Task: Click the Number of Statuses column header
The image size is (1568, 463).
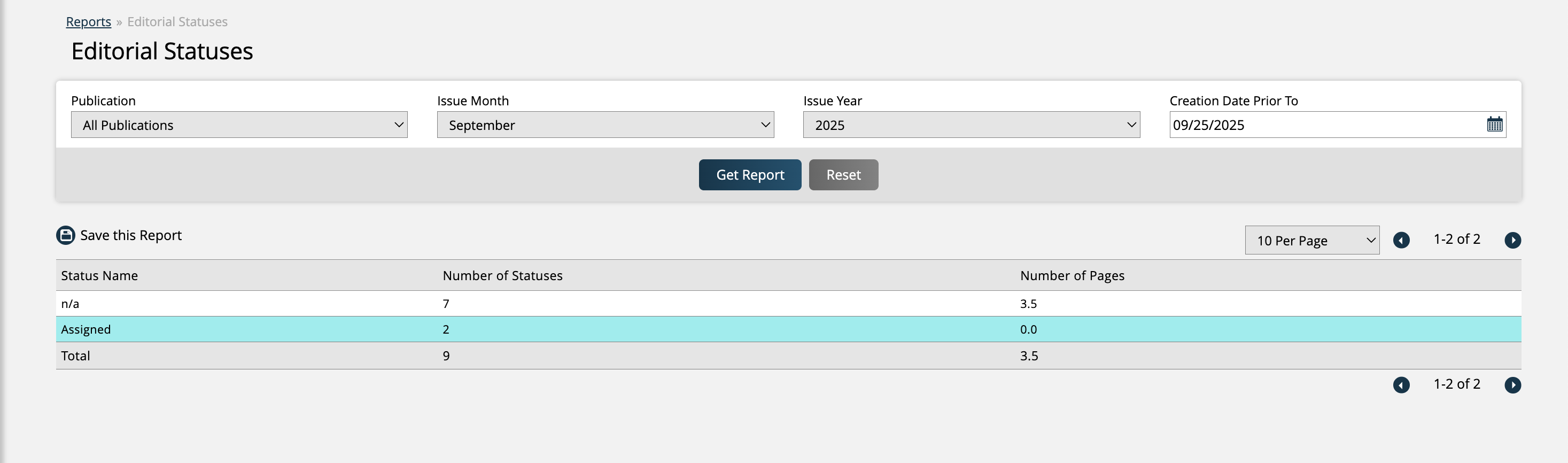Action: (502, 275)
